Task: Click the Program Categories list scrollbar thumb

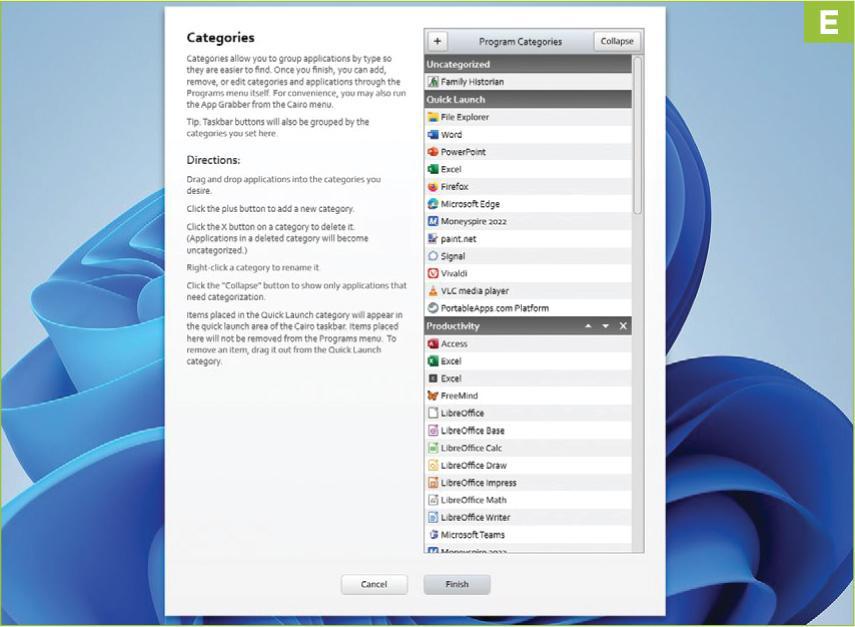Action: pos(637,135)
